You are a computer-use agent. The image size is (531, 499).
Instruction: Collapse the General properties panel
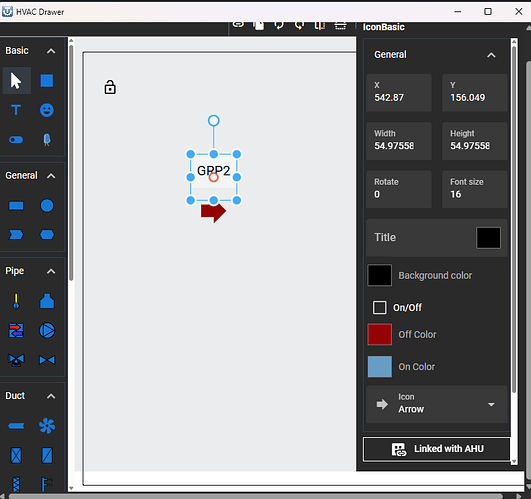coord(491,55)
